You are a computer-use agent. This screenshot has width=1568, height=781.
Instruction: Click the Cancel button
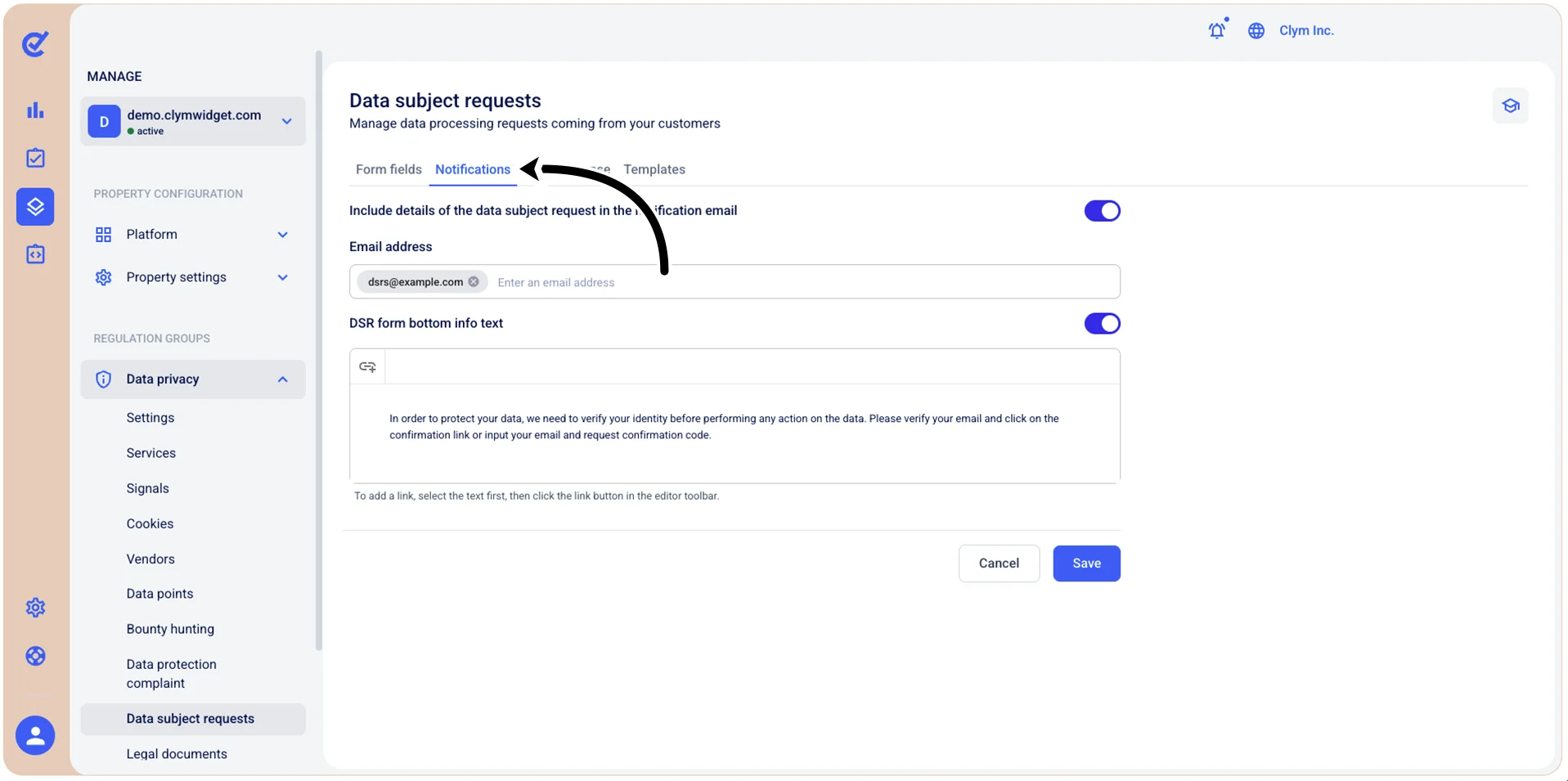999,563
